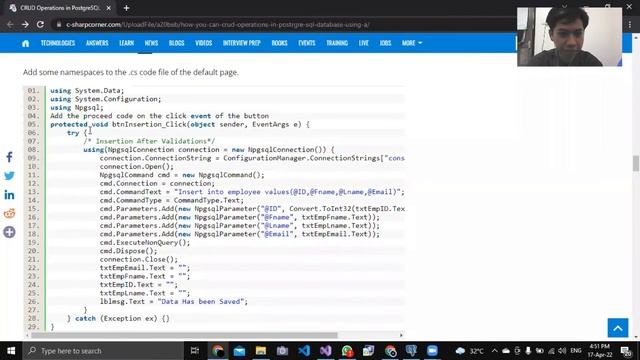This screenshot has height=360, width=640.
Task: Go back with browser back arrow
Action: point(10,24)
